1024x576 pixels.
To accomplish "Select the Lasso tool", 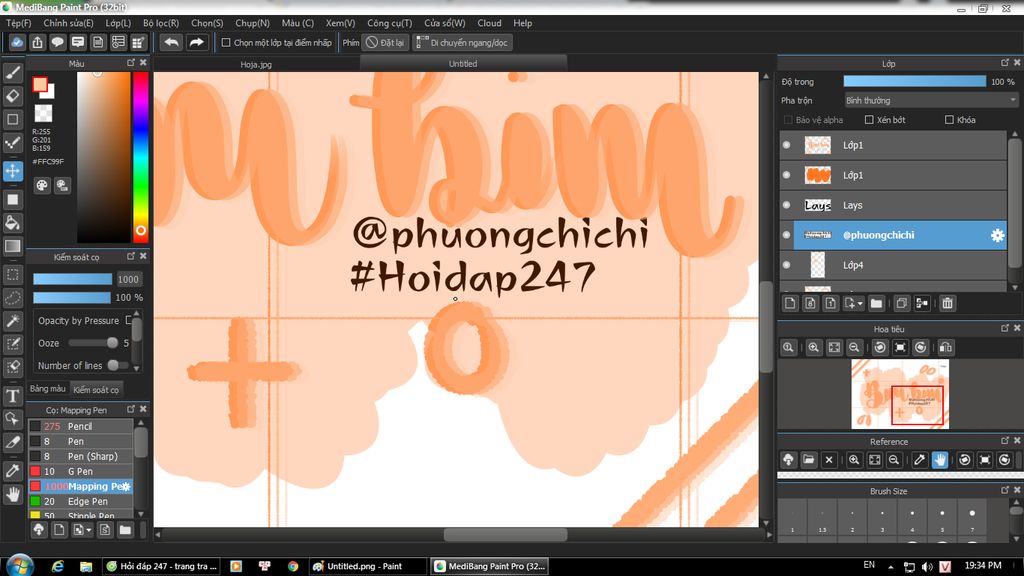I will (12, 298).
